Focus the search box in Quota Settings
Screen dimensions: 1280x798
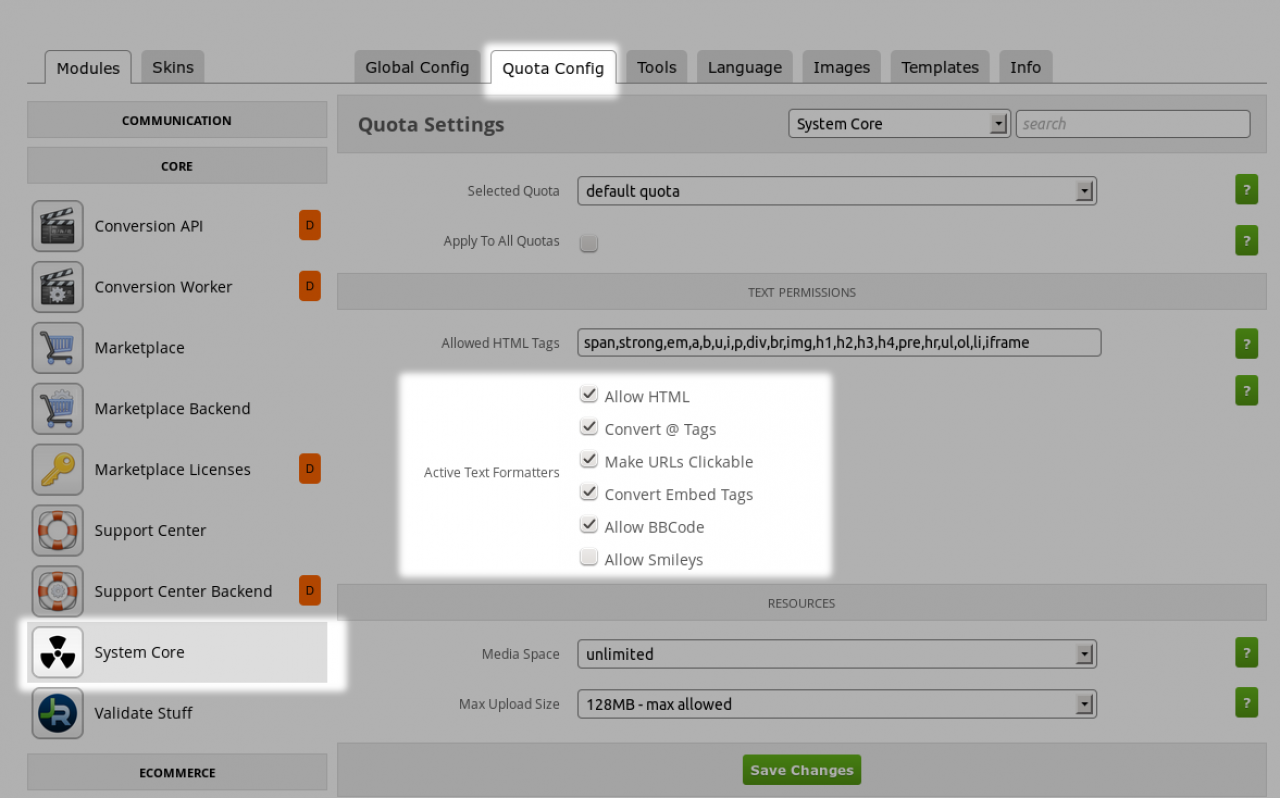(1132, 124)
